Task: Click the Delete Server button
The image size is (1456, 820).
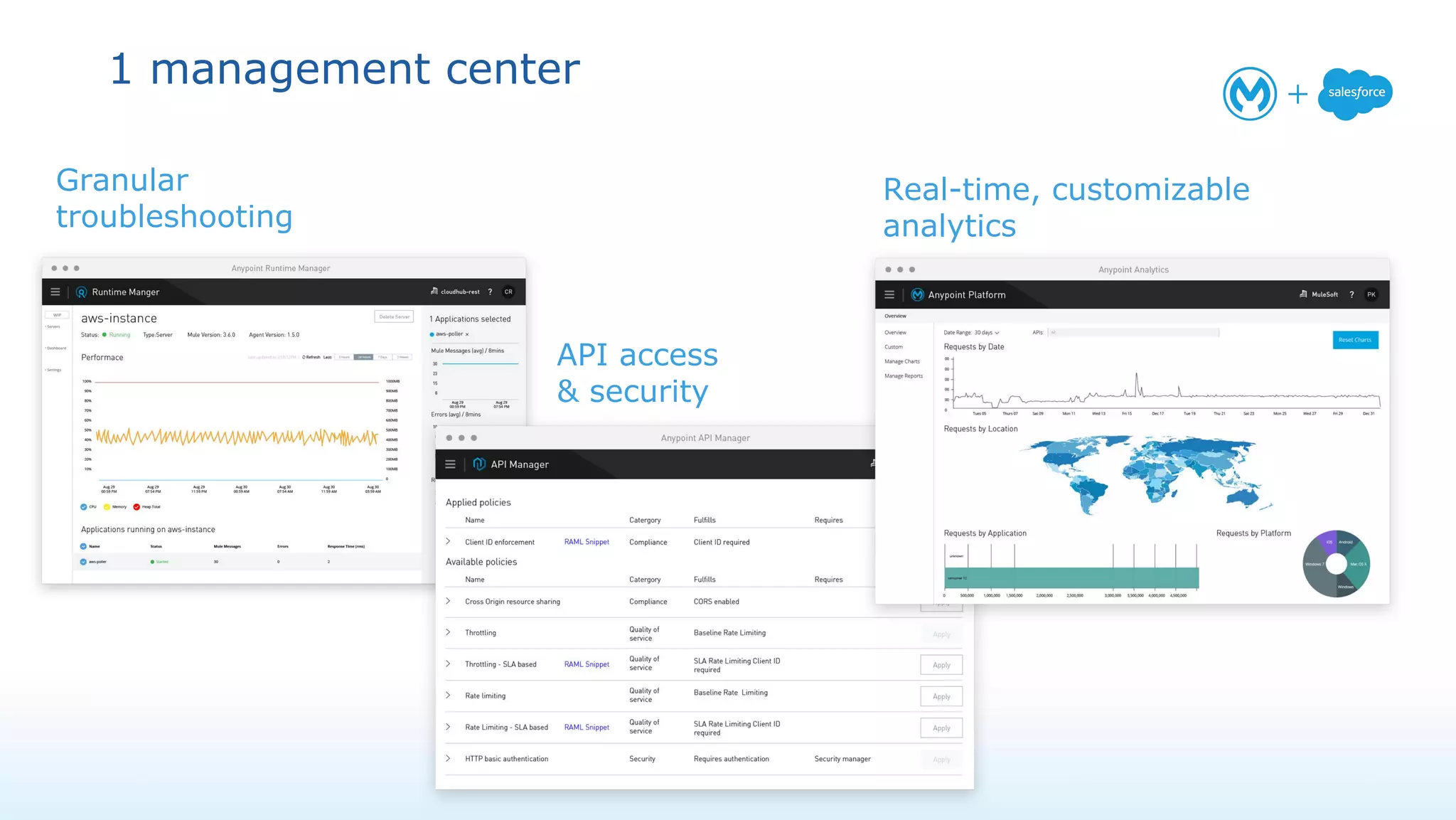Action: click(394, 316)
